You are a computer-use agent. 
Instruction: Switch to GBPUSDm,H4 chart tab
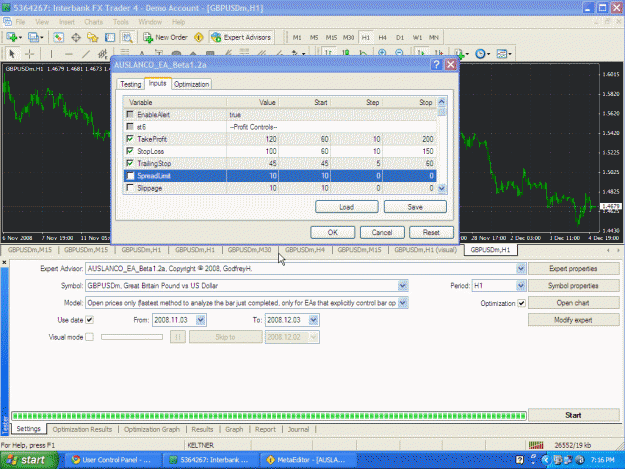click(x=305, y=250)
